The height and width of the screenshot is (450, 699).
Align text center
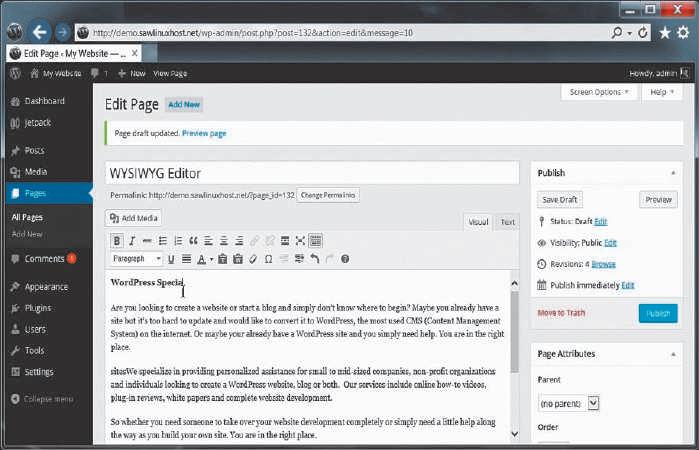click(x=224, y=241)
